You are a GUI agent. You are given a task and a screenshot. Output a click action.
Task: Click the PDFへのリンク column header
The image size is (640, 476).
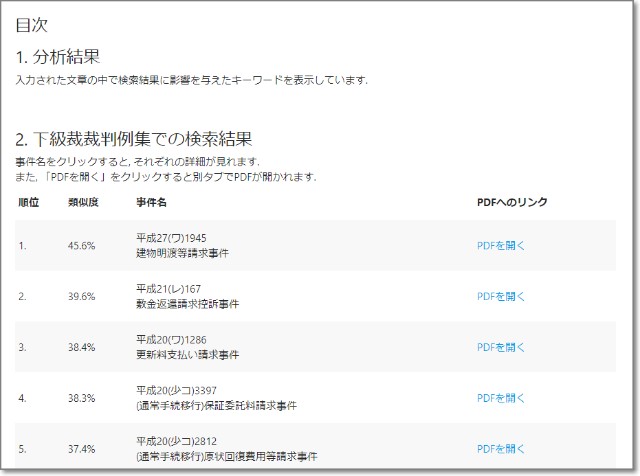512,203
